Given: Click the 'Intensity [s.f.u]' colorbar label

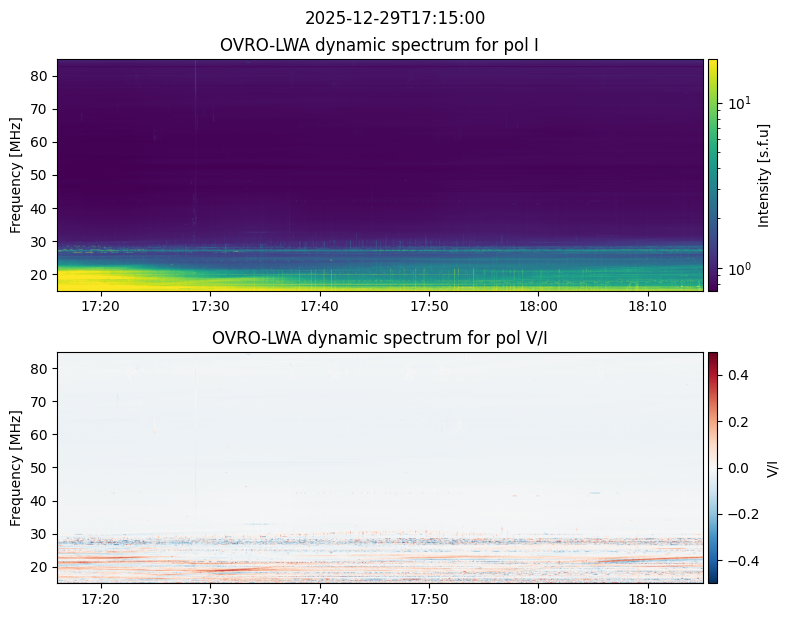Looking at the screenshot, I should [x=765, y=175].
